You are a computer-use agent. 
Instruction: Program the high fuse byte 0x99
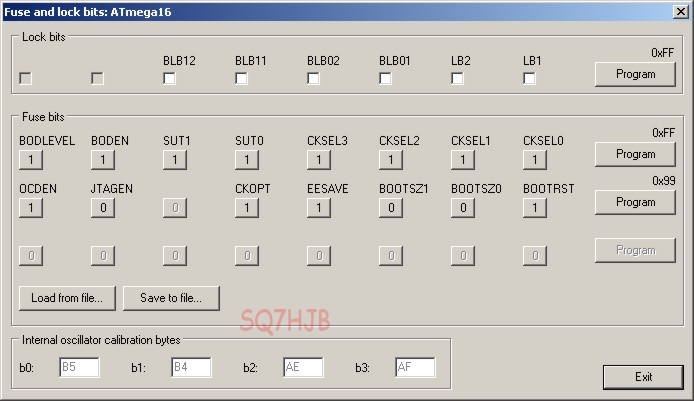(x=635, y=202)
